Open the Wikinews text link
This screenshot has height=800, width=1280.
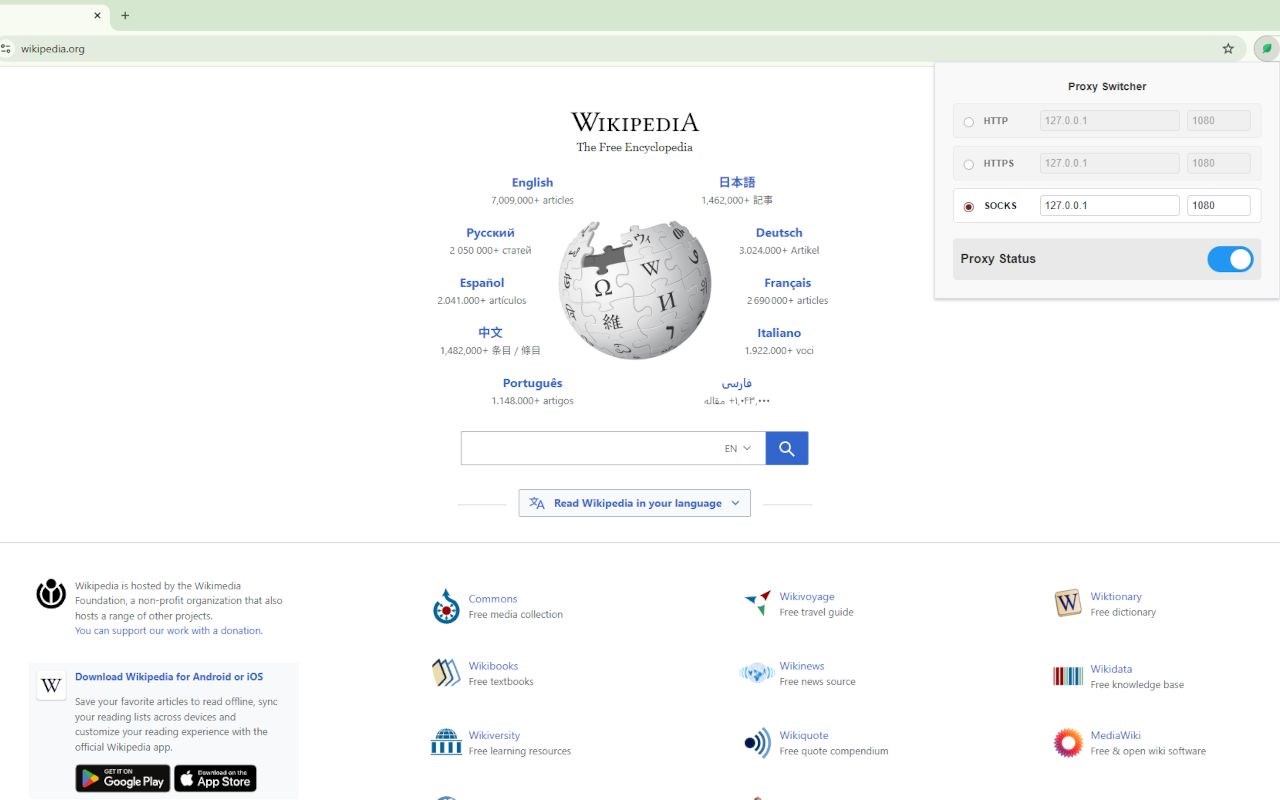point(802,666)
